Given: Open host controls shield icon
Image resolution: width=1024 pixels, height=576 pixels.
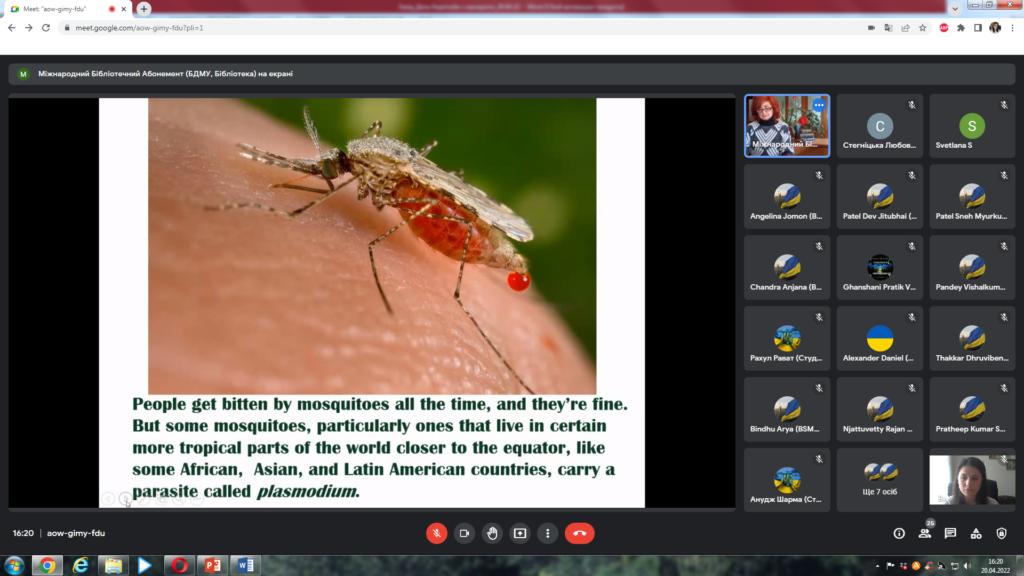Looking at the screenshot, I should pos(1001,533).
